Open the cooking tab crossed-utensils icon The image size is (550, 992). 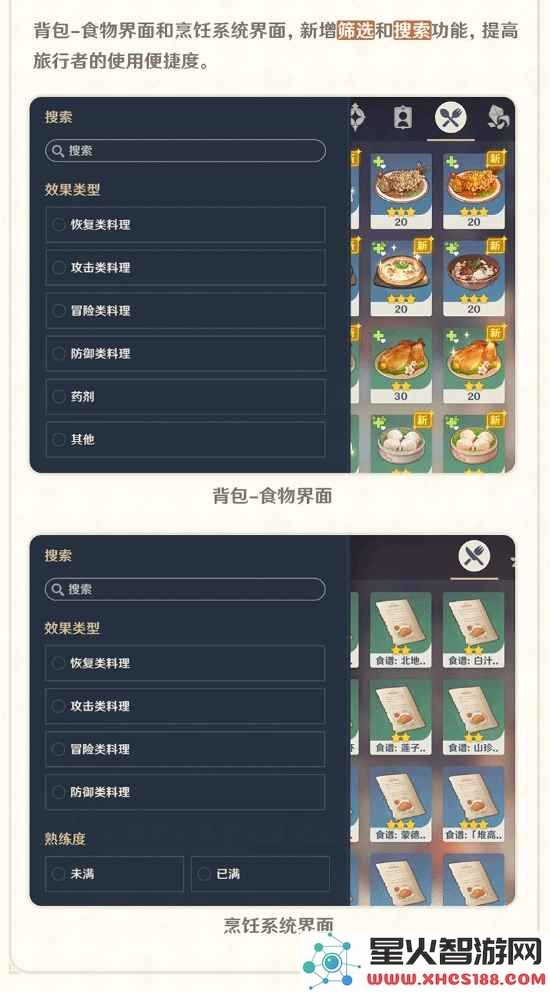tap(474, 556)
